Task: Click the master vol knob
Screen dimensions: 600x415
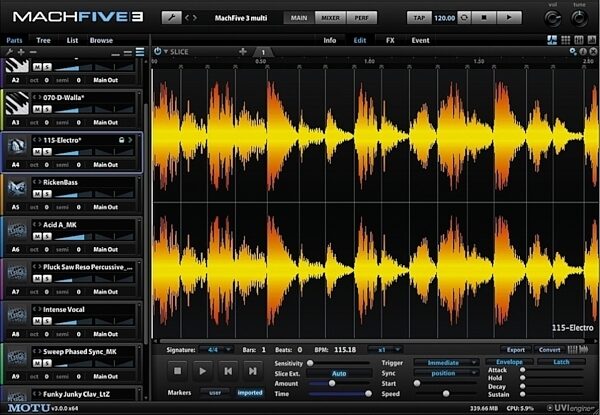Action: tap(553, 18)
